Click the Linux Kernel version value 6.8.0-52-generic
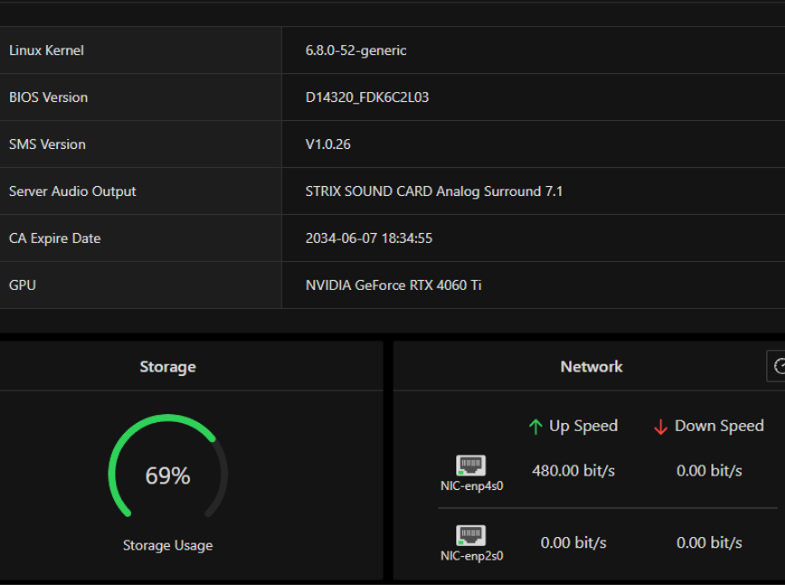Screen dimensions: 785x585 point(356,50)
